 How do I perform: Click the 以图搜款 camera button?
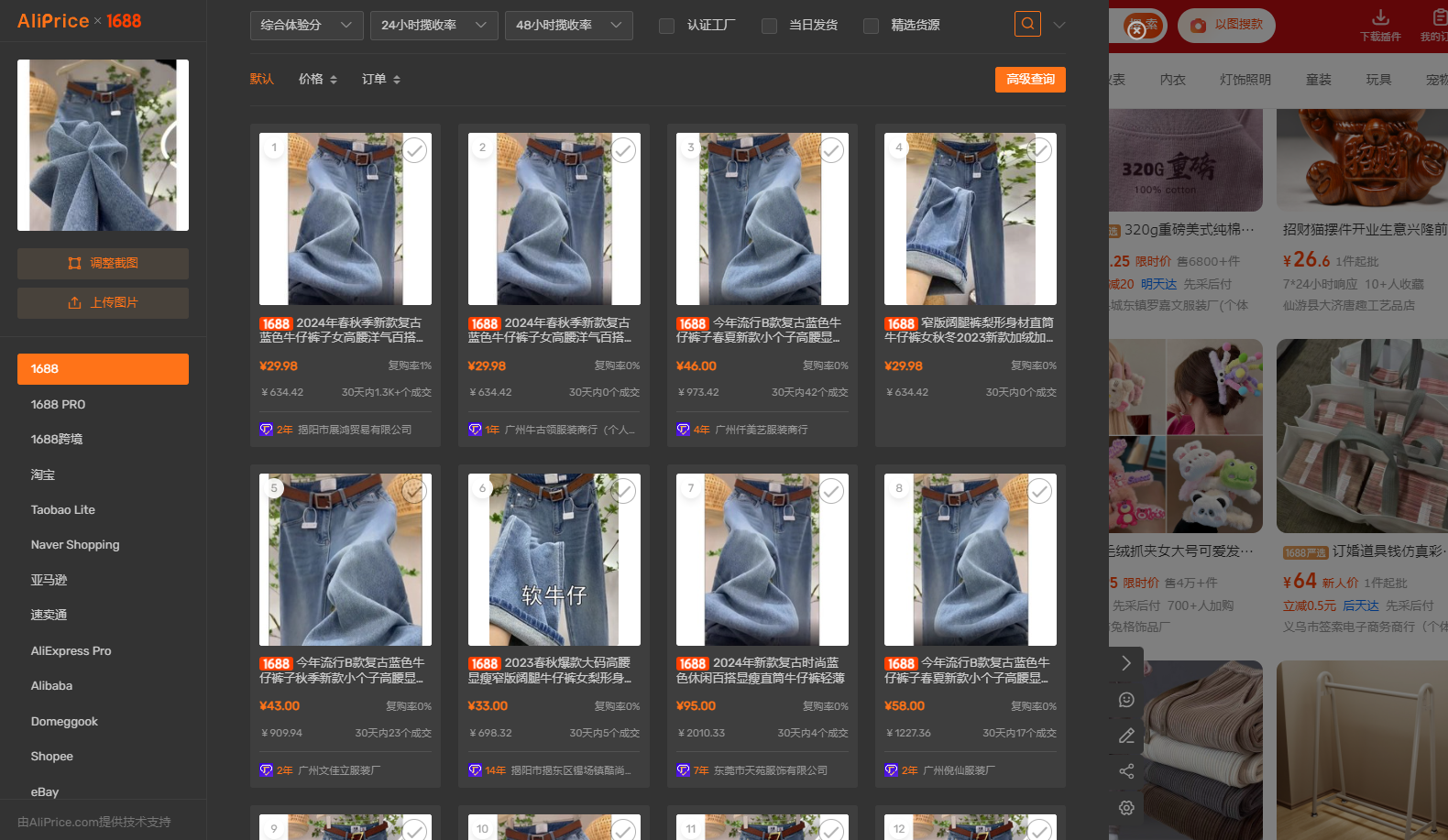(1227, 26)
